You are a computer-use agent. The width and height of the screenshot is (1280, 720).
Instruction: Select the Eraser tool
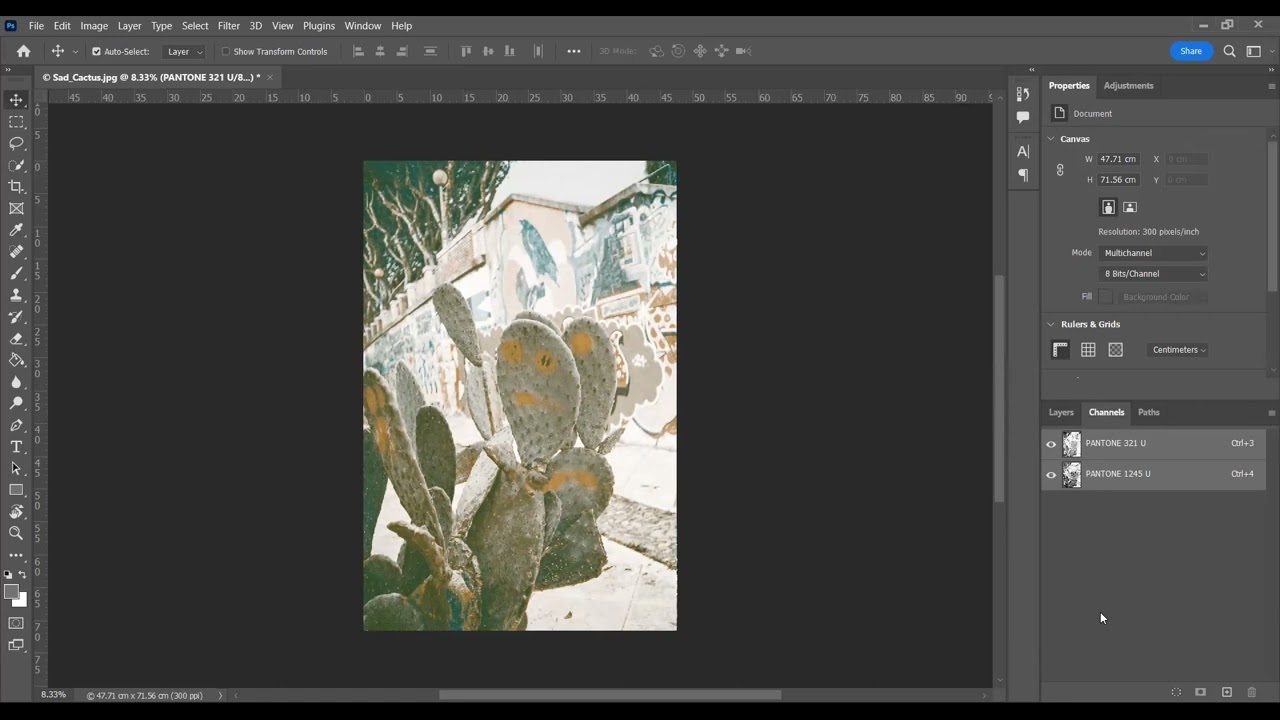click(16, 339)
